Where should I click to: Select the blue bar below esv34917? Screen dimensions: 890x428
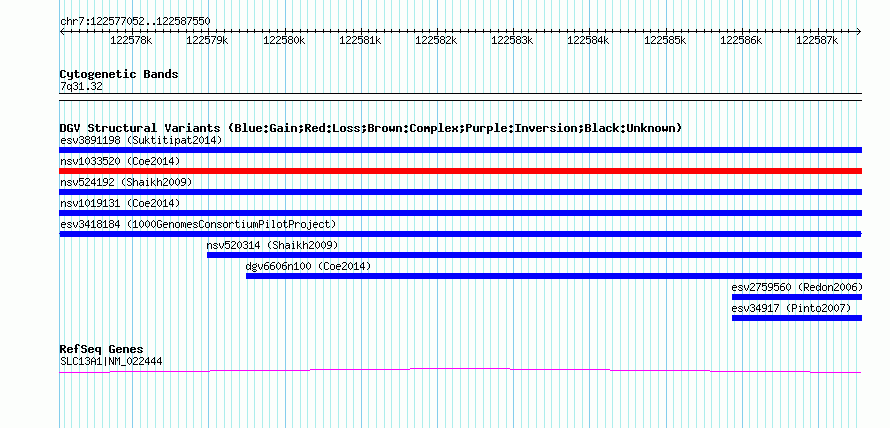click(797, 318)
